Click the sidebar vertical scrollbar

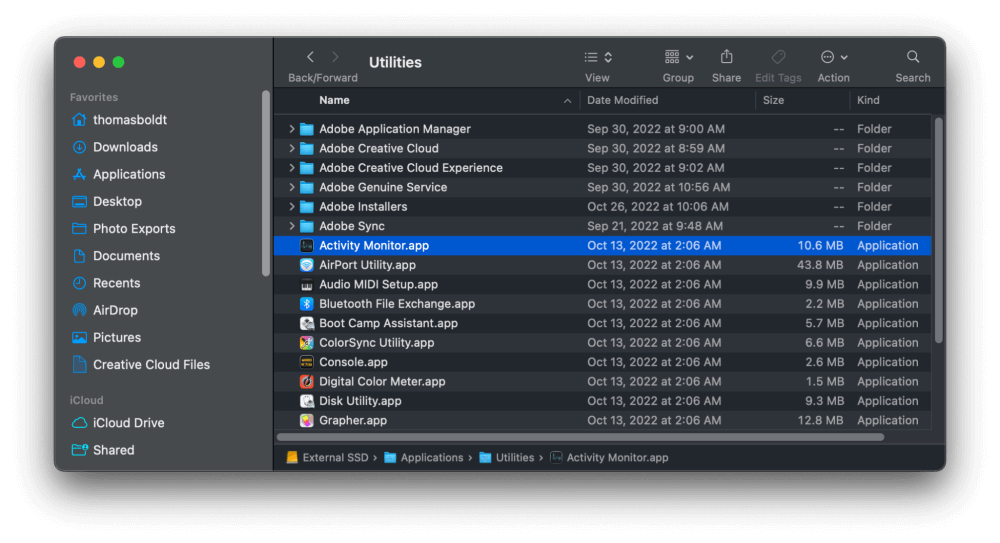[x=266, y=183]
